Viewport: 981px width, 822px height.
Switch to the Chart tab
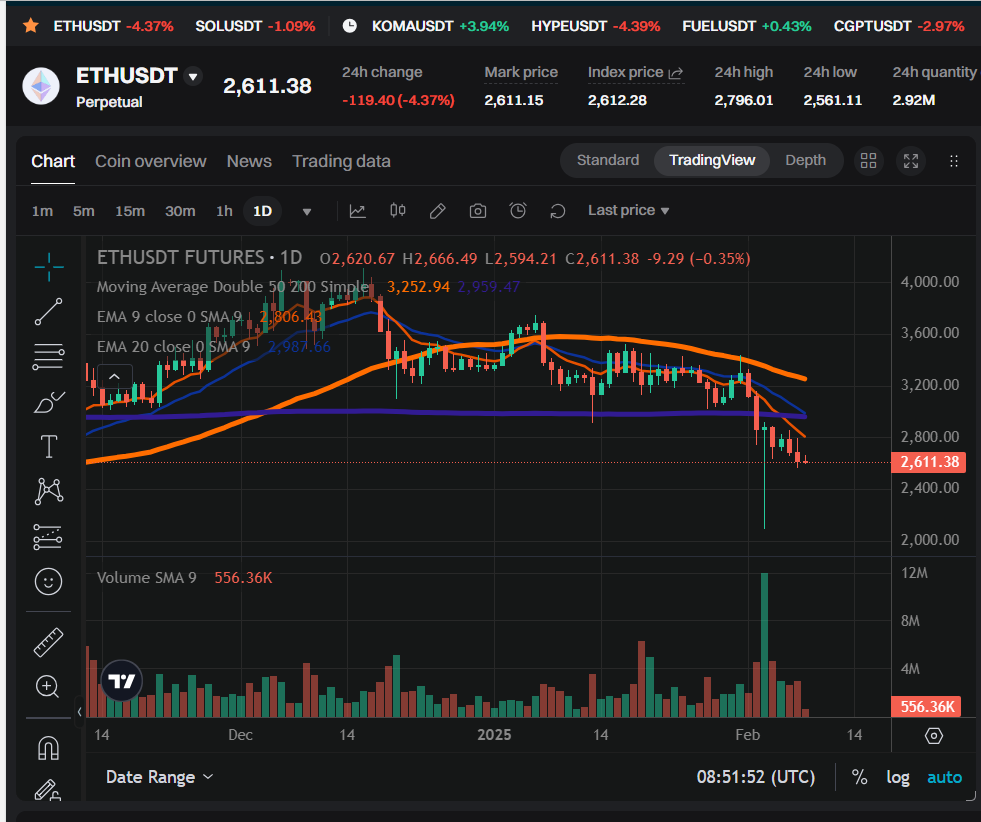pos(53,161)
